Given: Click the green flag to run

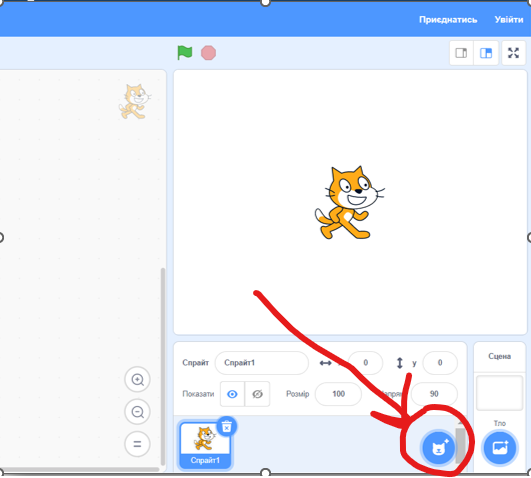Looking at the screenshot, I should point(185,53).
